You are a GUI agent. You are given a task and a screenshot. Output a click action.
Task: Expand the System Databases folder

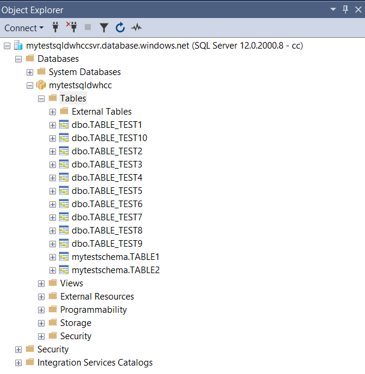pyautogui.click(x=30, y=72)
